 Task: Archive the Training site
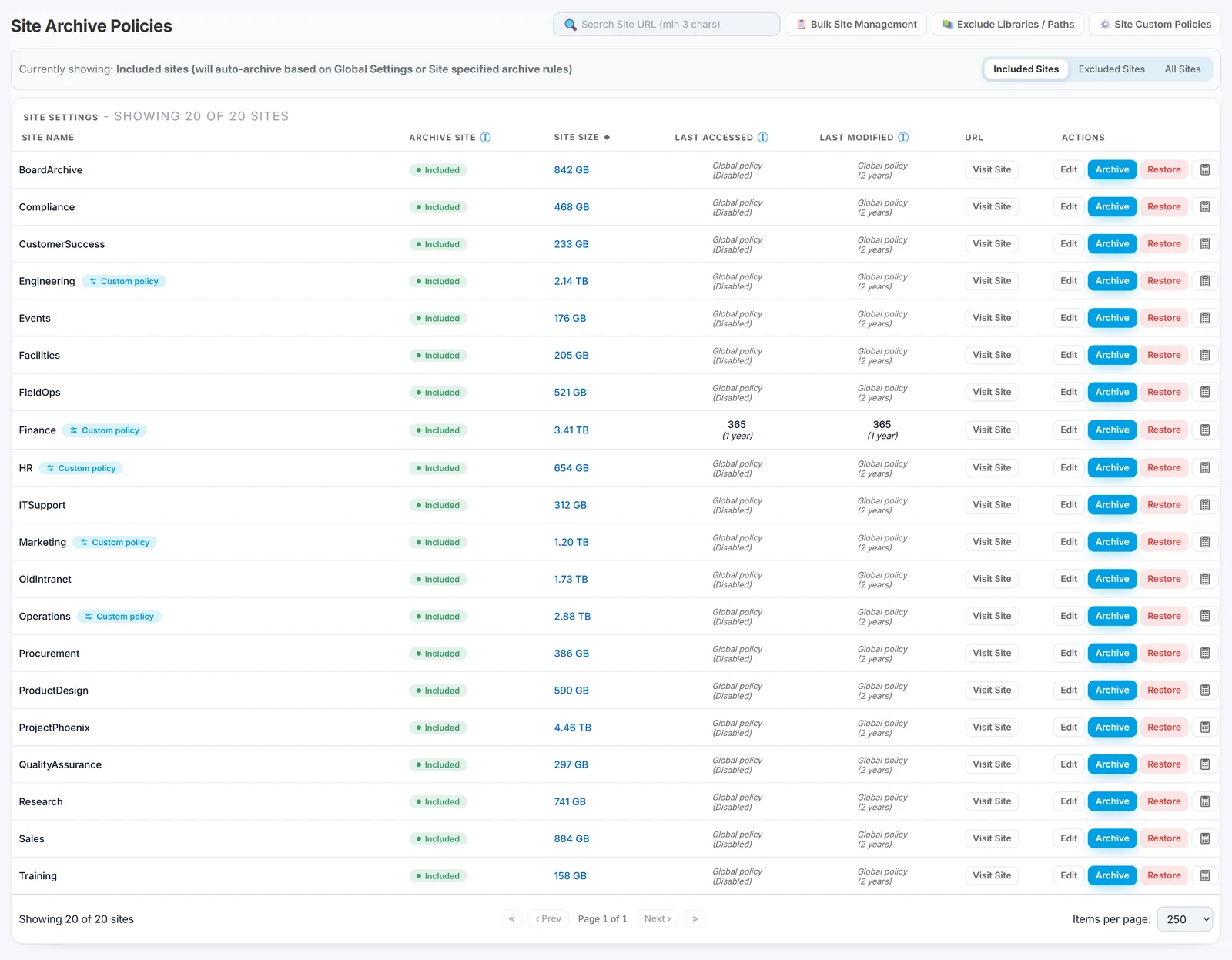tap(1112, 875)
